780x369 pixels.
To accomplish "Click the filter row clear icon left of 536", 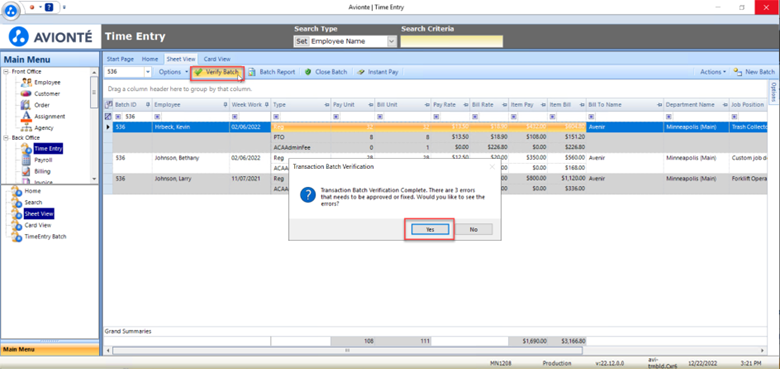I will (x=108, y=116).
